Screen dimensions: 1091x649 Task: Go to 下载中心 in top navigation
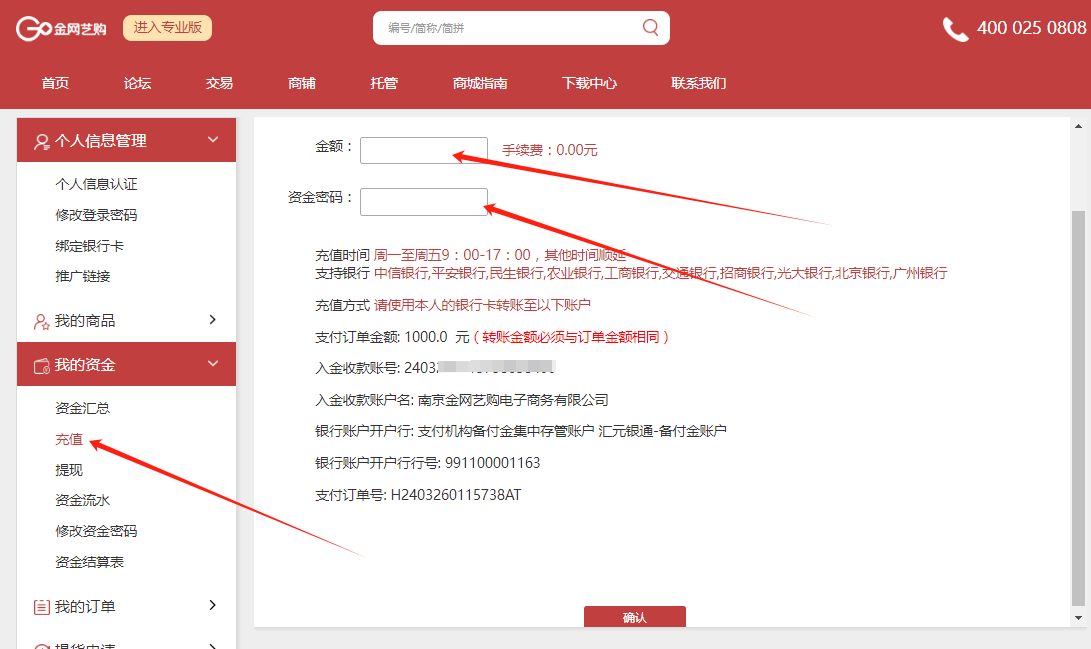tap(589, 83)
